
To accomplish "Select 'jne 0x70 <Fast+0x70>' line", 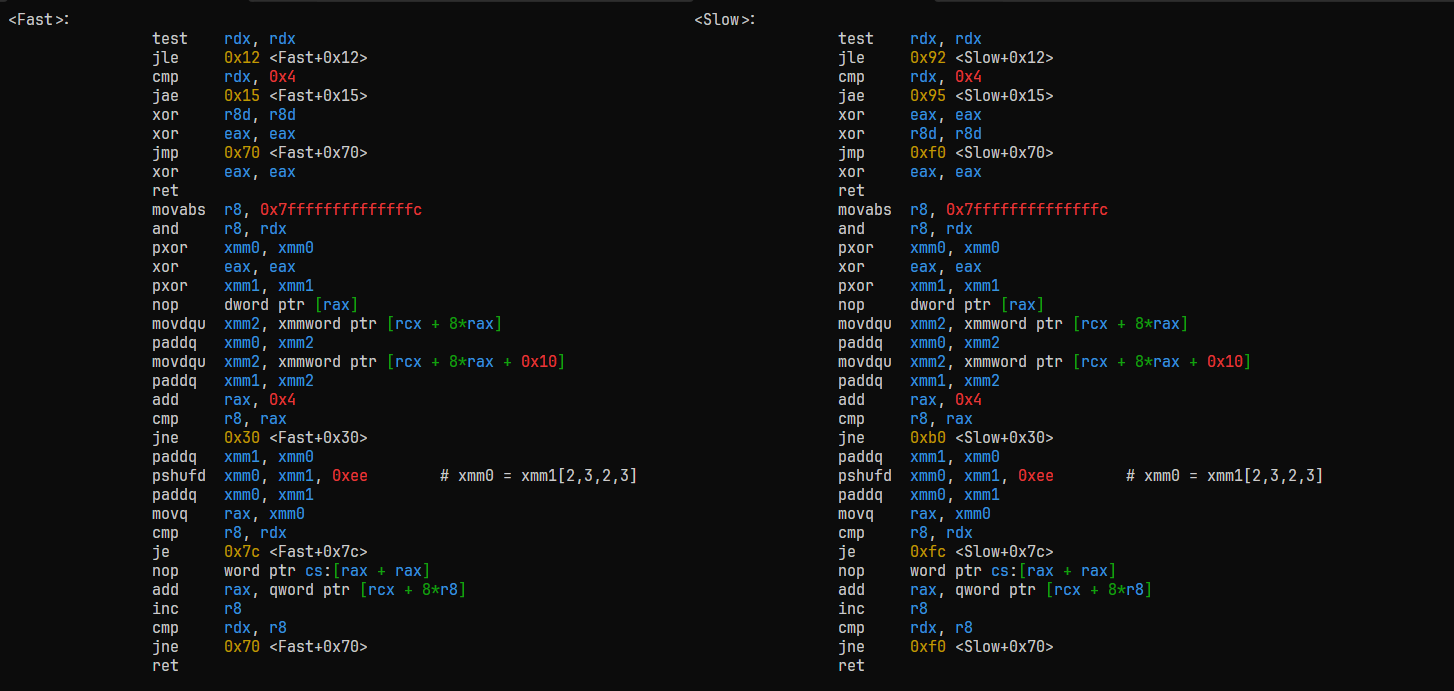I will point(260,647).
